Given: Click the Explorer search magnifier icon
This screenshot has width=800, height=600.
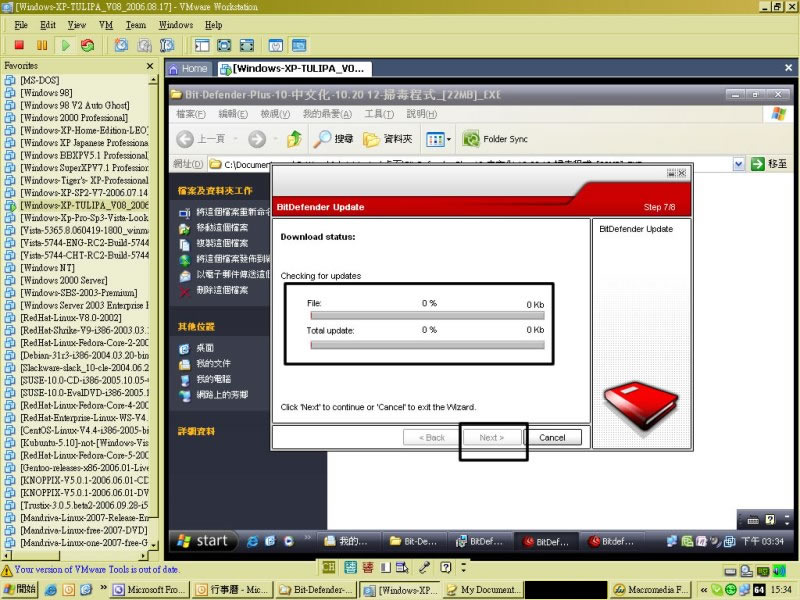Looking at the screenshot, I should pos(322,139).
